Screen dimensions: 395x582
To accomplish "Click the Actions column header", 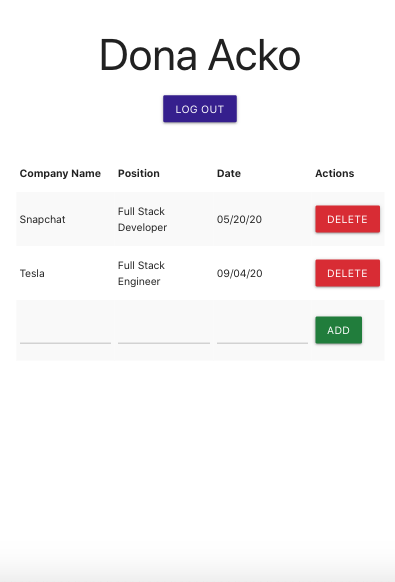I will coord(334,173).
